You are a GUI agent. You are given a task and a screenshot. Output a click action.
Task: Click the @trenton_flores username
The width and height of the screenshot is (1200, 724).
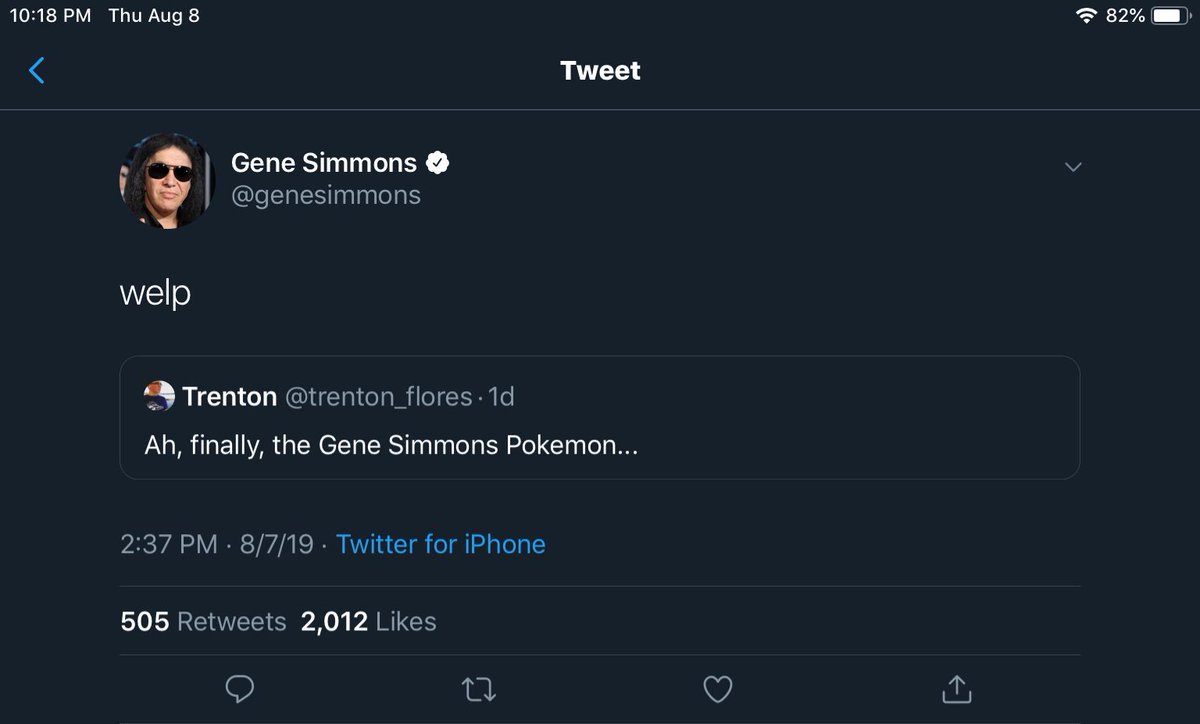378,397
